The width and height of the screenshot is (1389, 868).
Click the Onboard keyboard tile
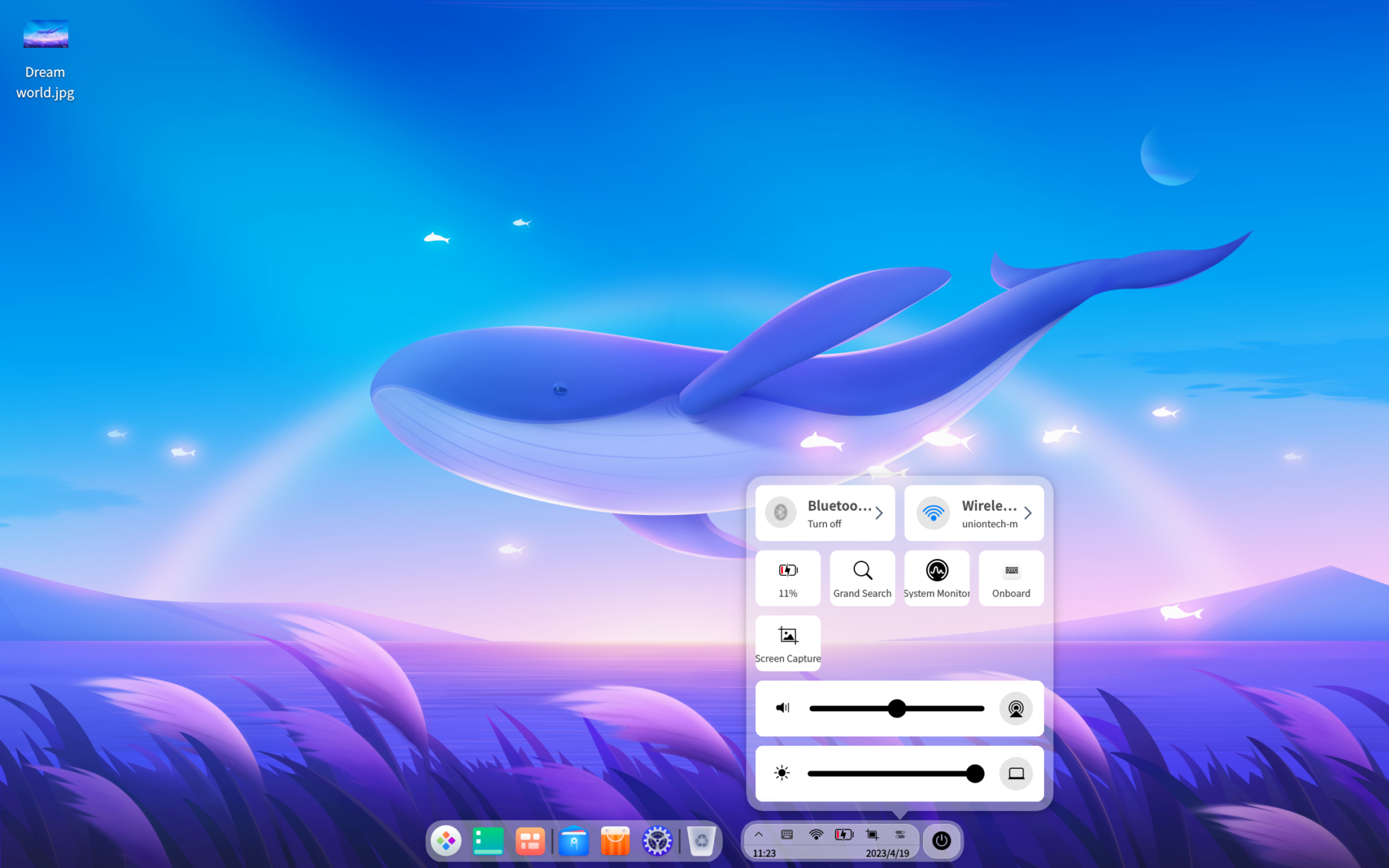[x=1011, y=578]
